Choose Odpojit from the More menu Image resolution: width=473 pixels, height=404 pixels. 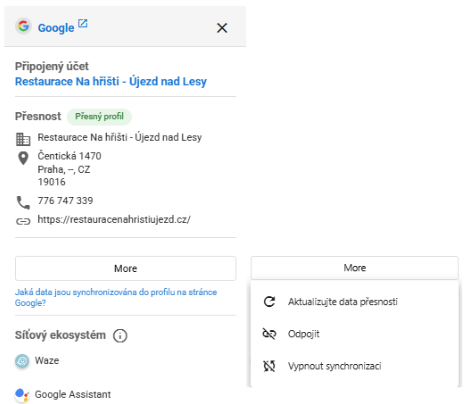click(355, 334)
